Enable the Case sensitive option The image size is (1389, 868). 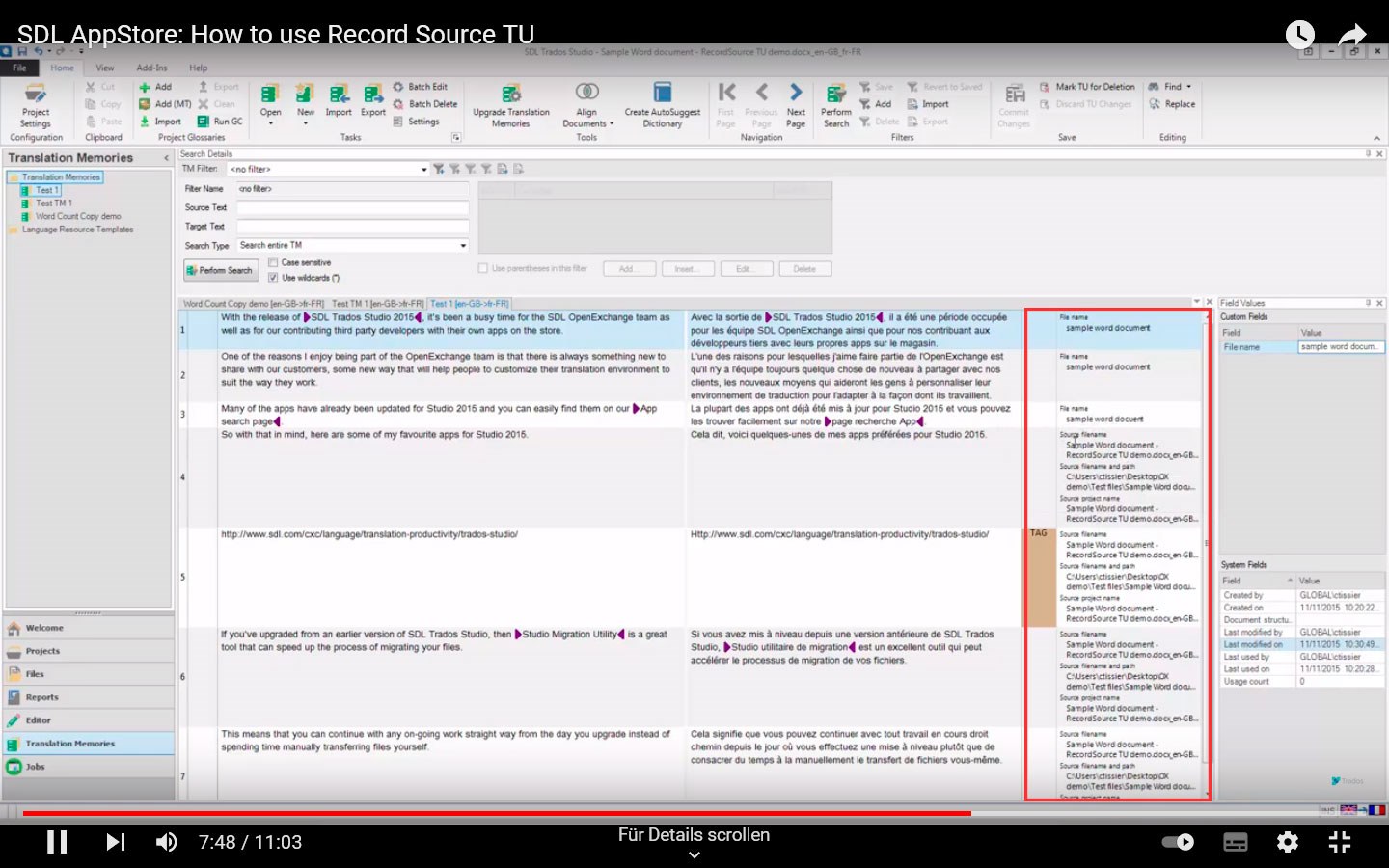[275, 261]
